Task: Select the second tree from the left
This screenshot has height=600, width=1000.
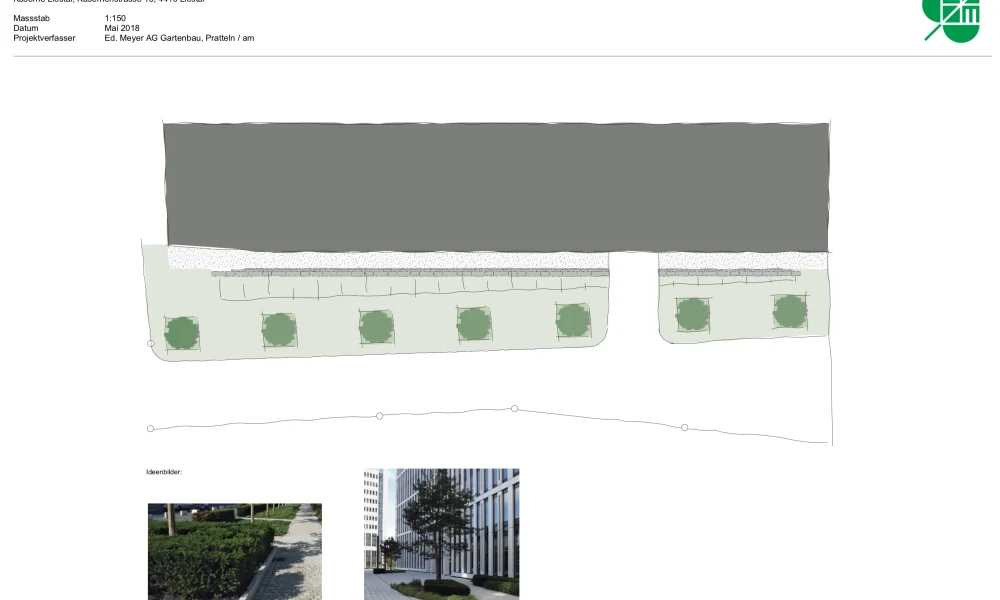Action: (x=279, y=329)
